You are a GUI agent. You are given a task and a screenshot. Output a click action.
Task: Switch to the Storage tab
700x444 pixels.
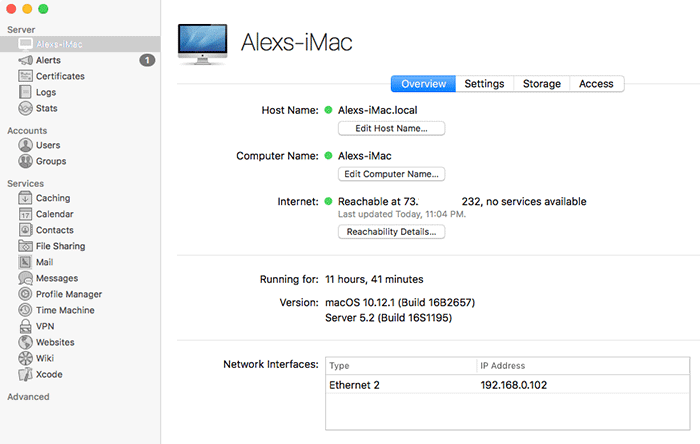click(x=542, y=84)
